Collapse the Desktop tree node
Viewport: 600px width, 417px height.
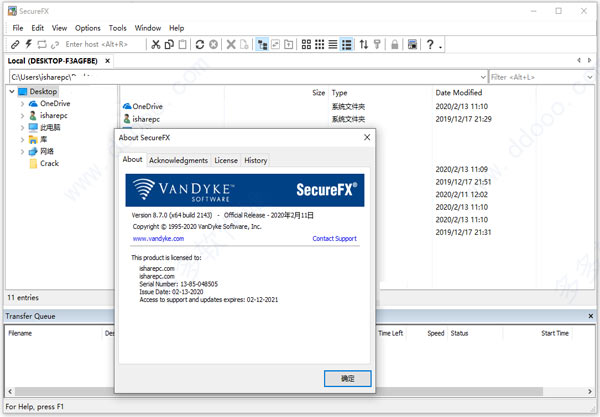point(12,91)
